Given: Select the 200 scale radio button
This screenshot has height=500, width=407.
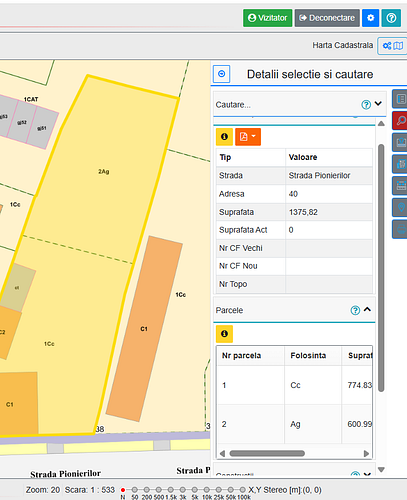Looking at the screenshot, I should pos(146,490).
